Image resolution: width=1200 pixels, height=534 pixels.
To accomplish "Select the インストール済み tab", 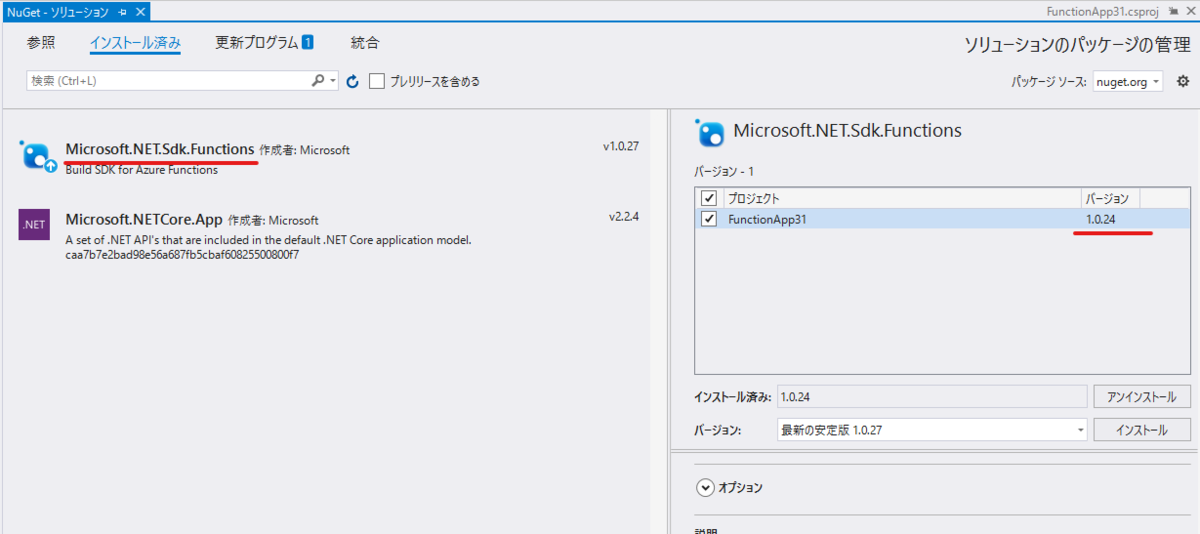I will (x=135, y=43).
